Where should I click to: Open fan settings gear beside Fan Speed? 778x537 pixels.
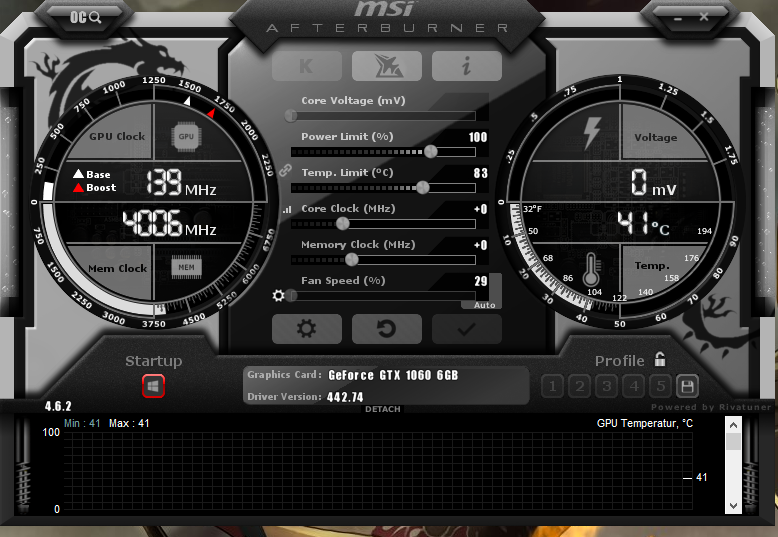[278, 296]
